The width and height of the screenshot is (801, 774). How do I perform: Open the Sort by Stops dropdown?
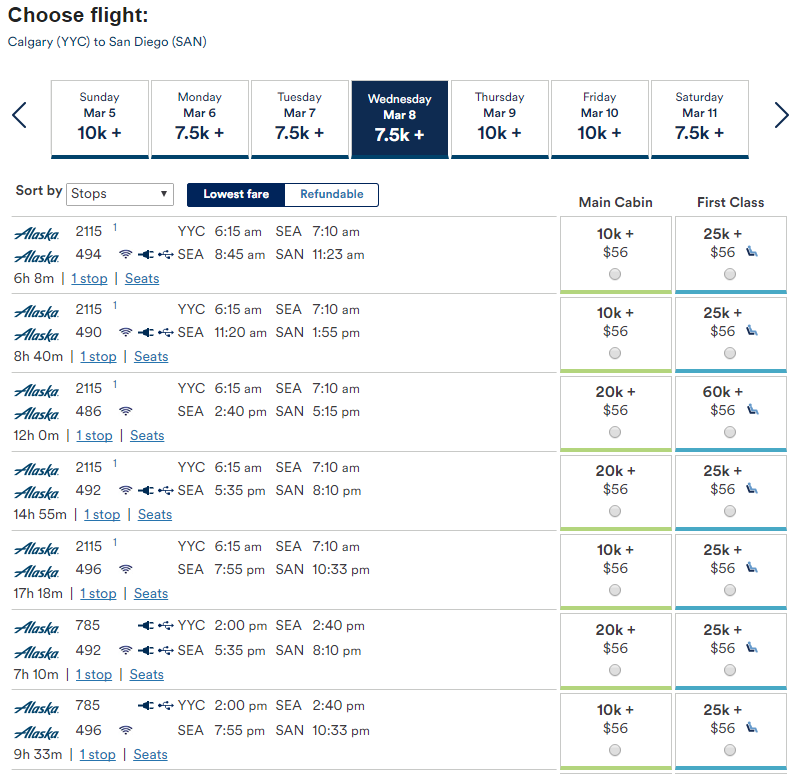[x=120, y=194]
